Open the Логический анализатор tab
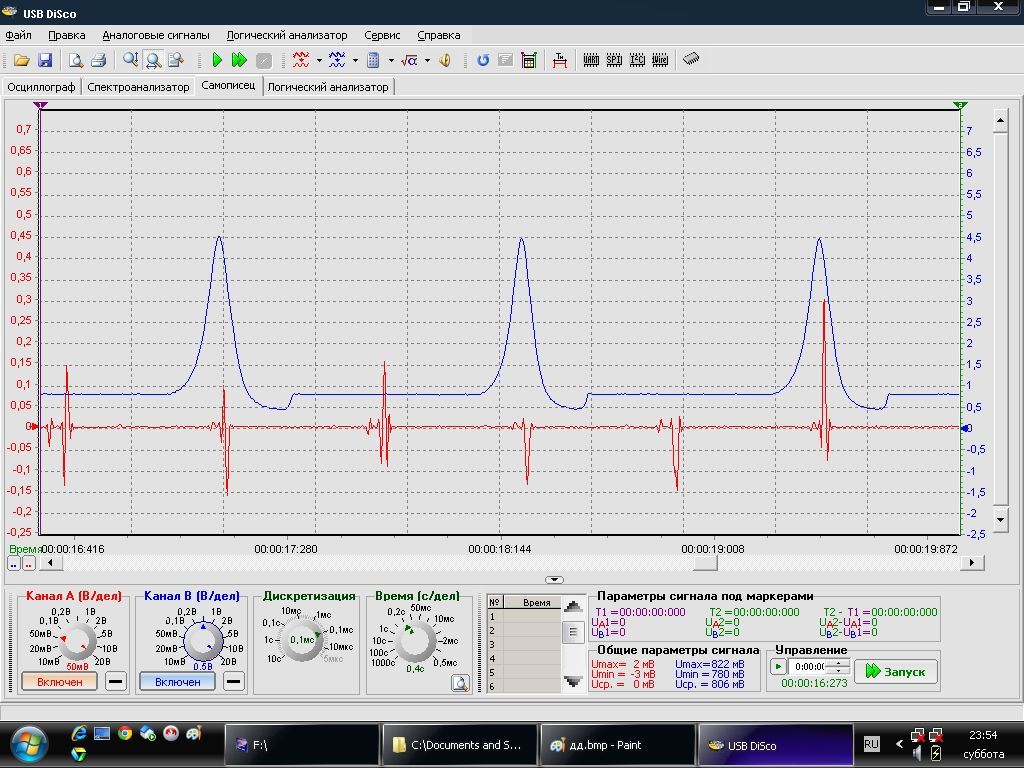The height and width of the screenshot is (768, 1024). pos(328,87)
